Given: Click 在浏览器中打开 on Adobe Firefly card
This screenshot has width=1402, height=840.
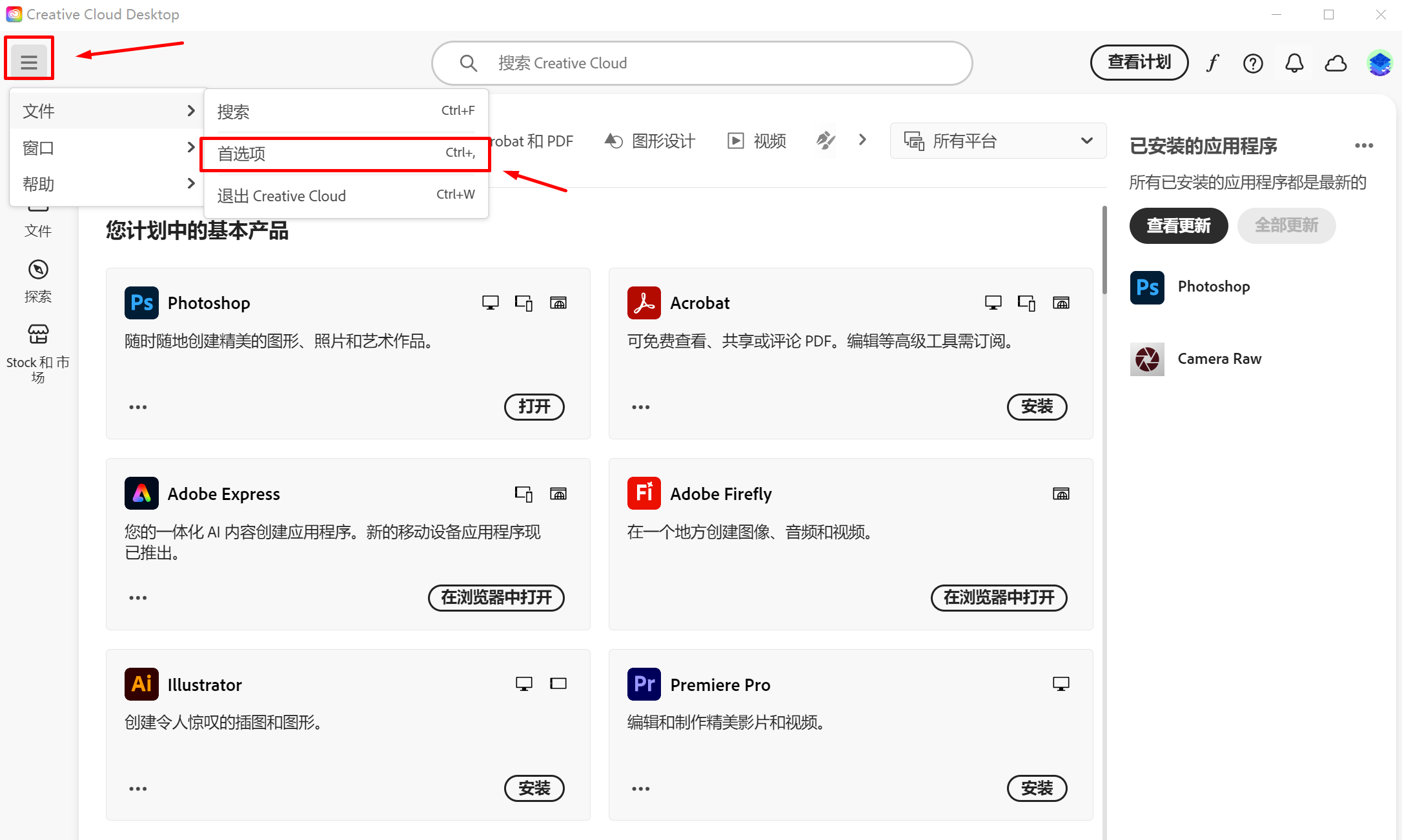Looking at the screenshot, I should pyautogui.click(x=999, y=598).
